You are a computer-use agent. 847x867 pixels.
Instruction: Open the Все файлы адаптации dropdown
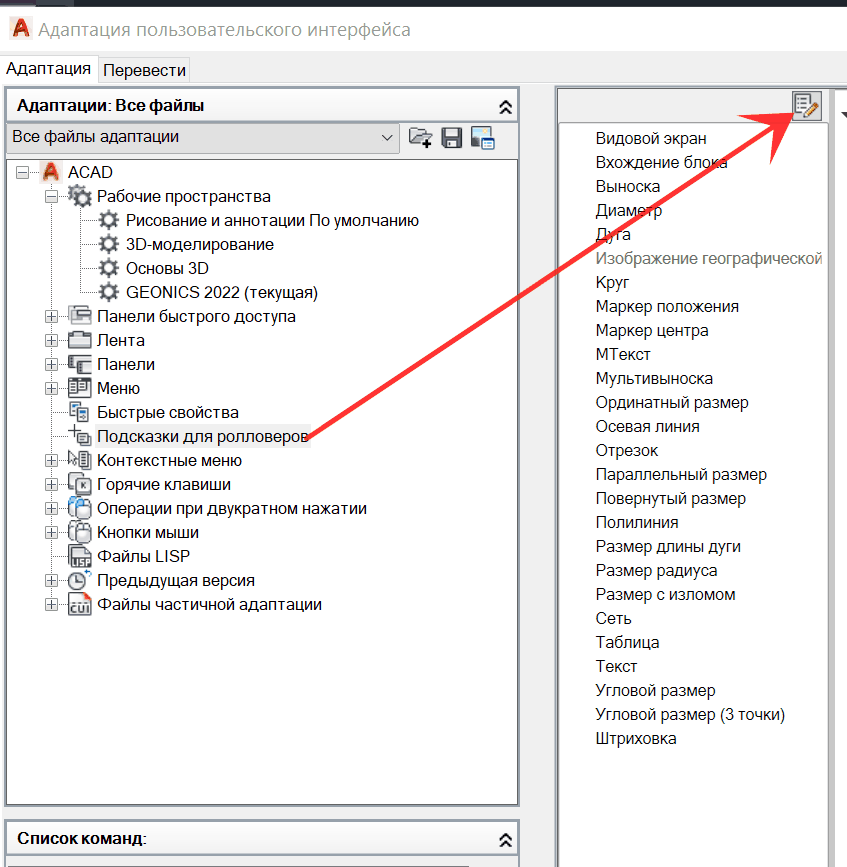(387, 137)
